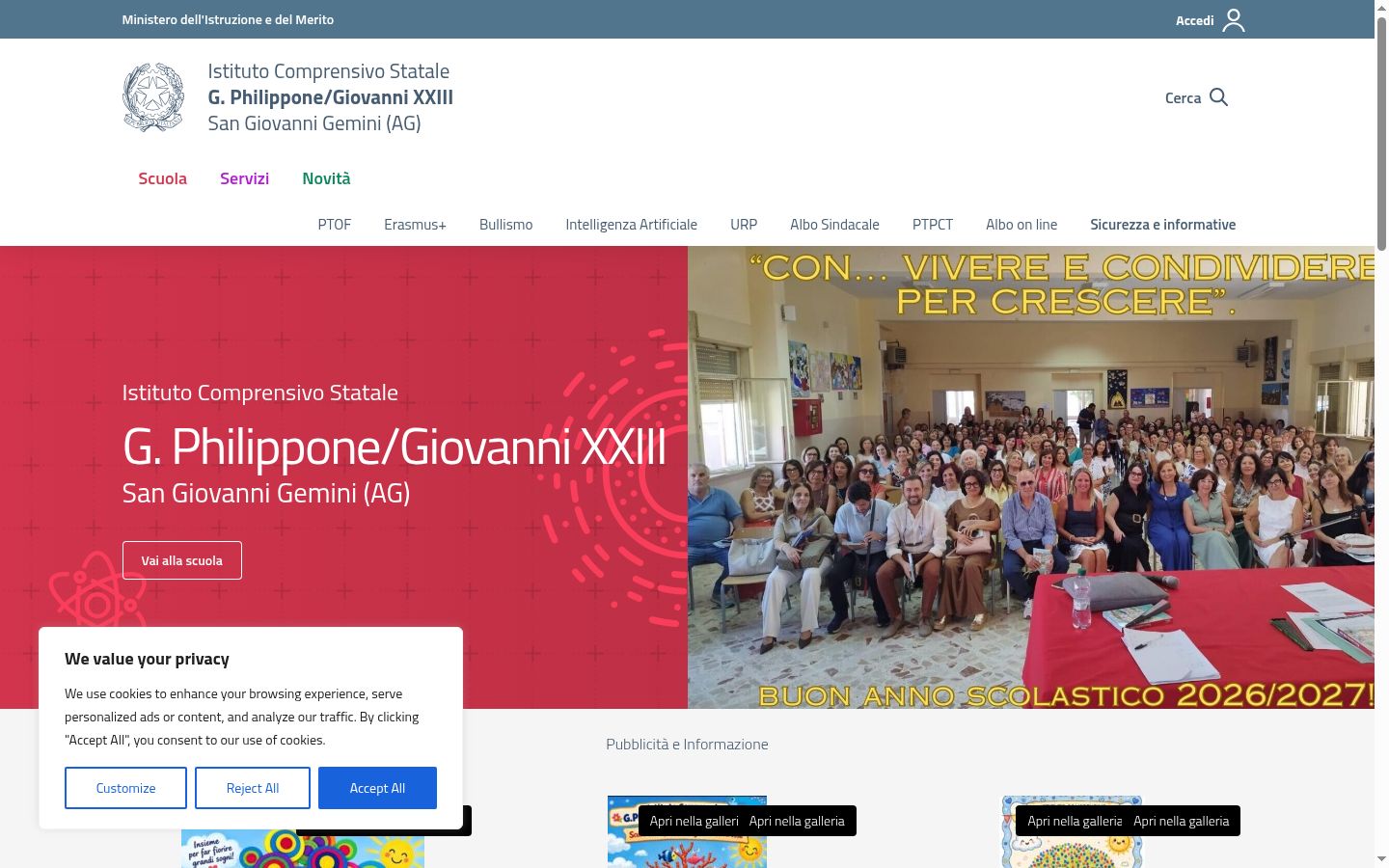Open the Novità menu
This screenshot has height=868, width=1389.
point(326,178)
